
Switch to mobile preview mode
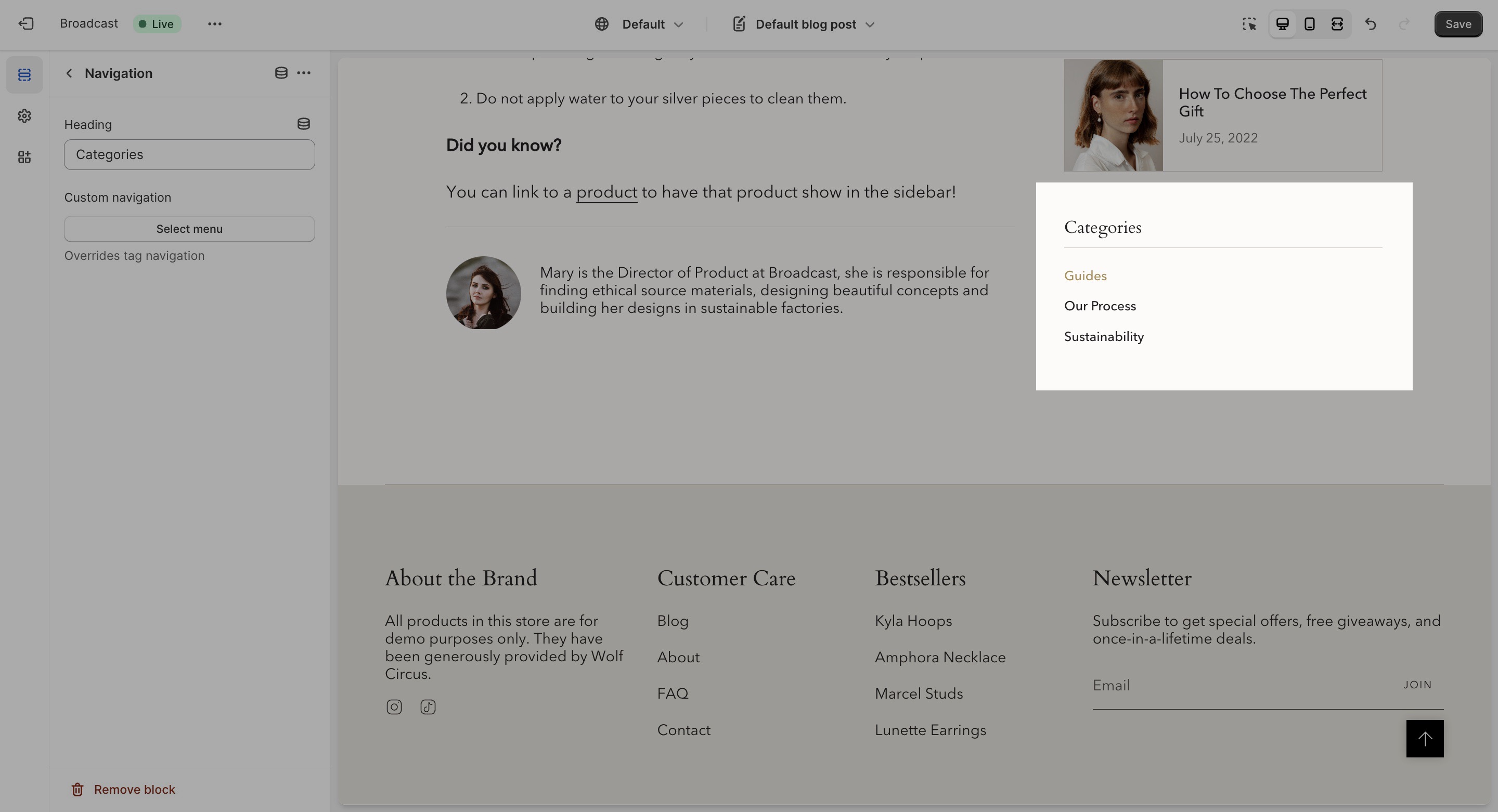click(1310, 24)
